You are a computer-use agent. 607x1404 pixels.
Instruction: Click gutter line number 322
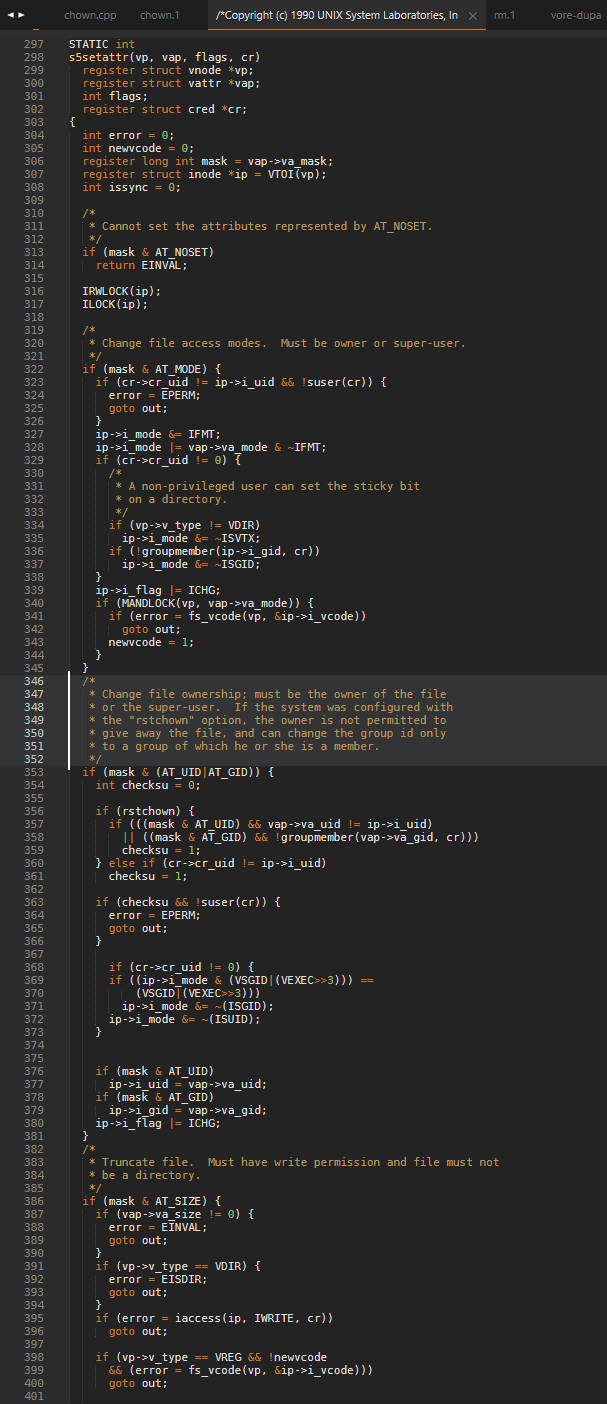pos(33,369)
